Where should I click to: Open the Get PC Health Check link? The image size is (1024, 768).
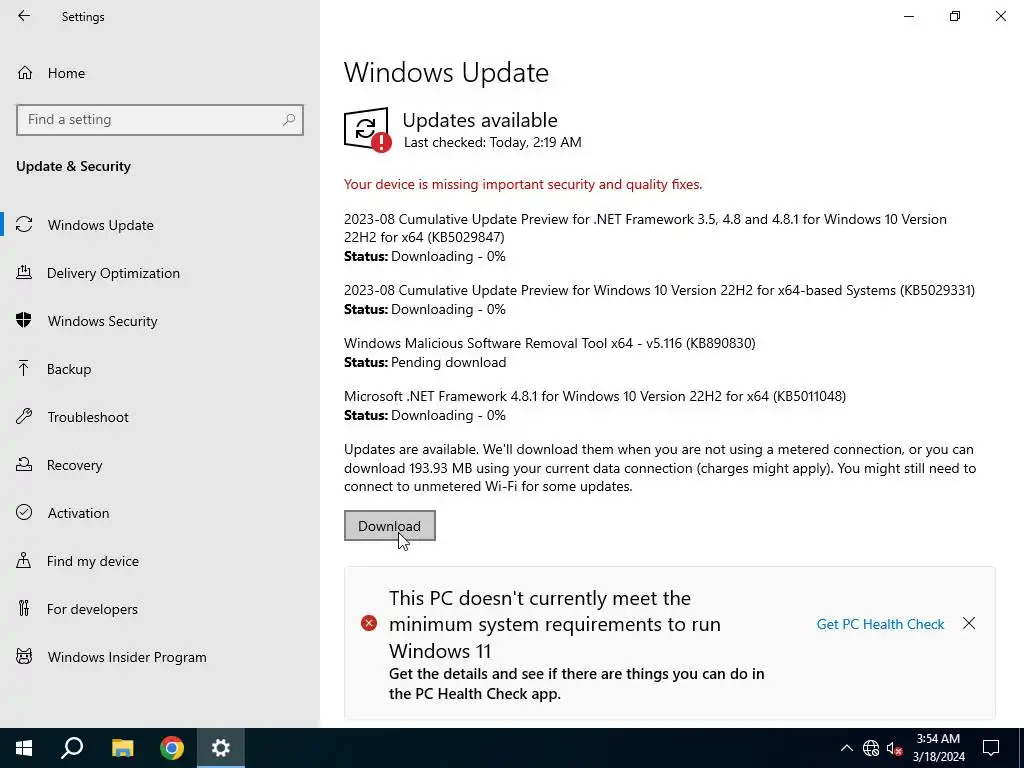[880, 624]
